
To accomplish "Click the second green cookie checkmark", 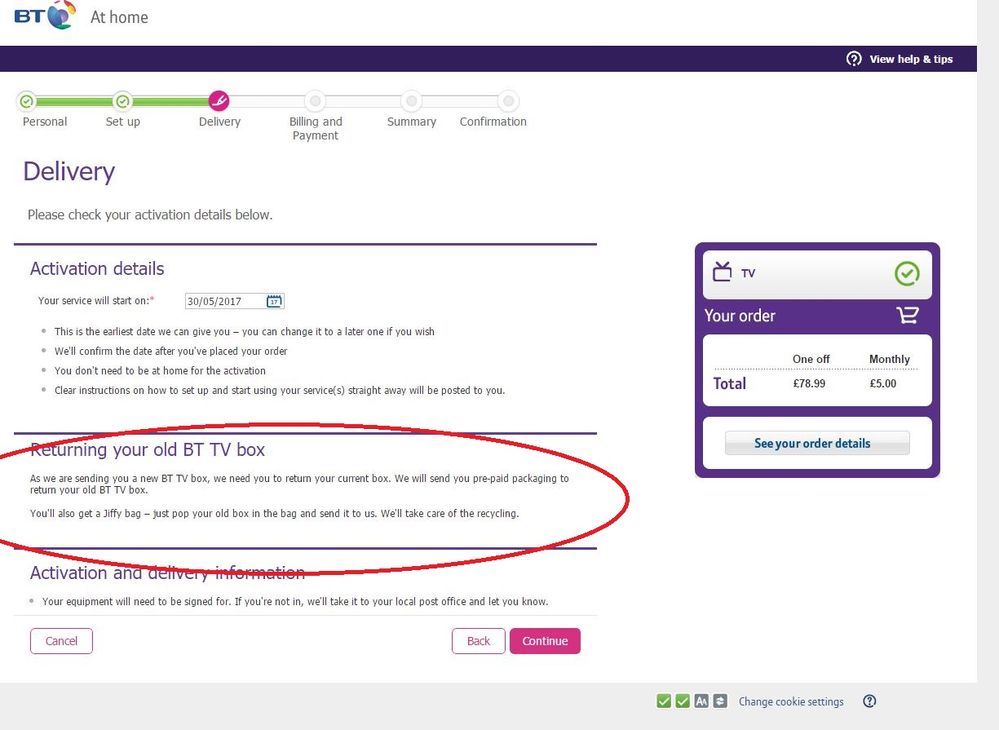I will pyautogui.click(x=682, y=701).
